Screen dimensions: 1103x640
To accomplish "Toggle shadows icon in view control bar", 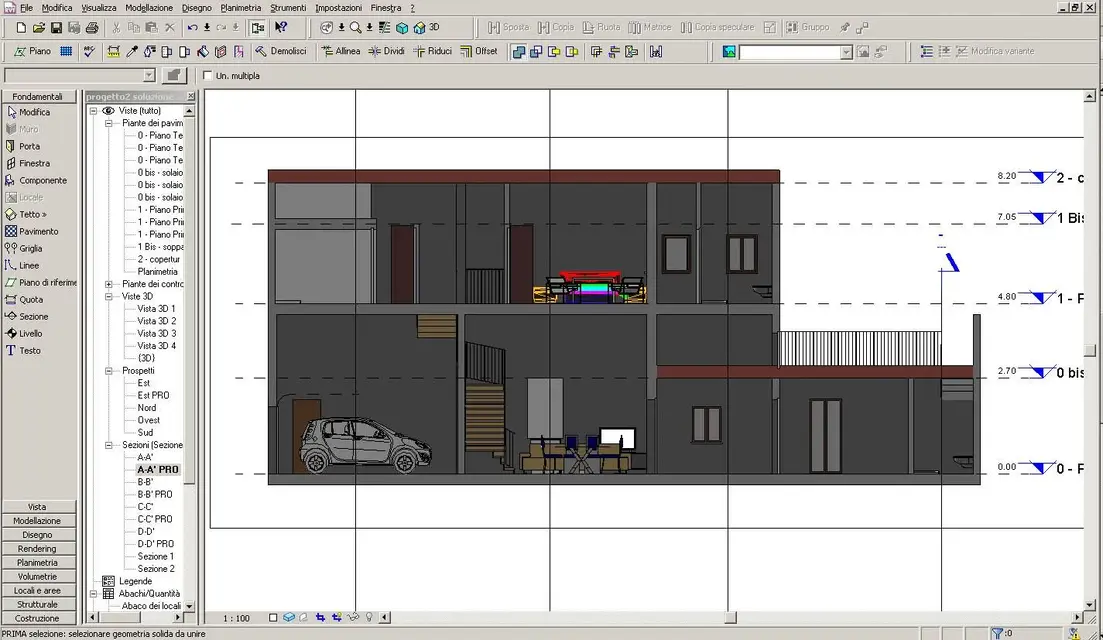I will [x=303, y=617].
